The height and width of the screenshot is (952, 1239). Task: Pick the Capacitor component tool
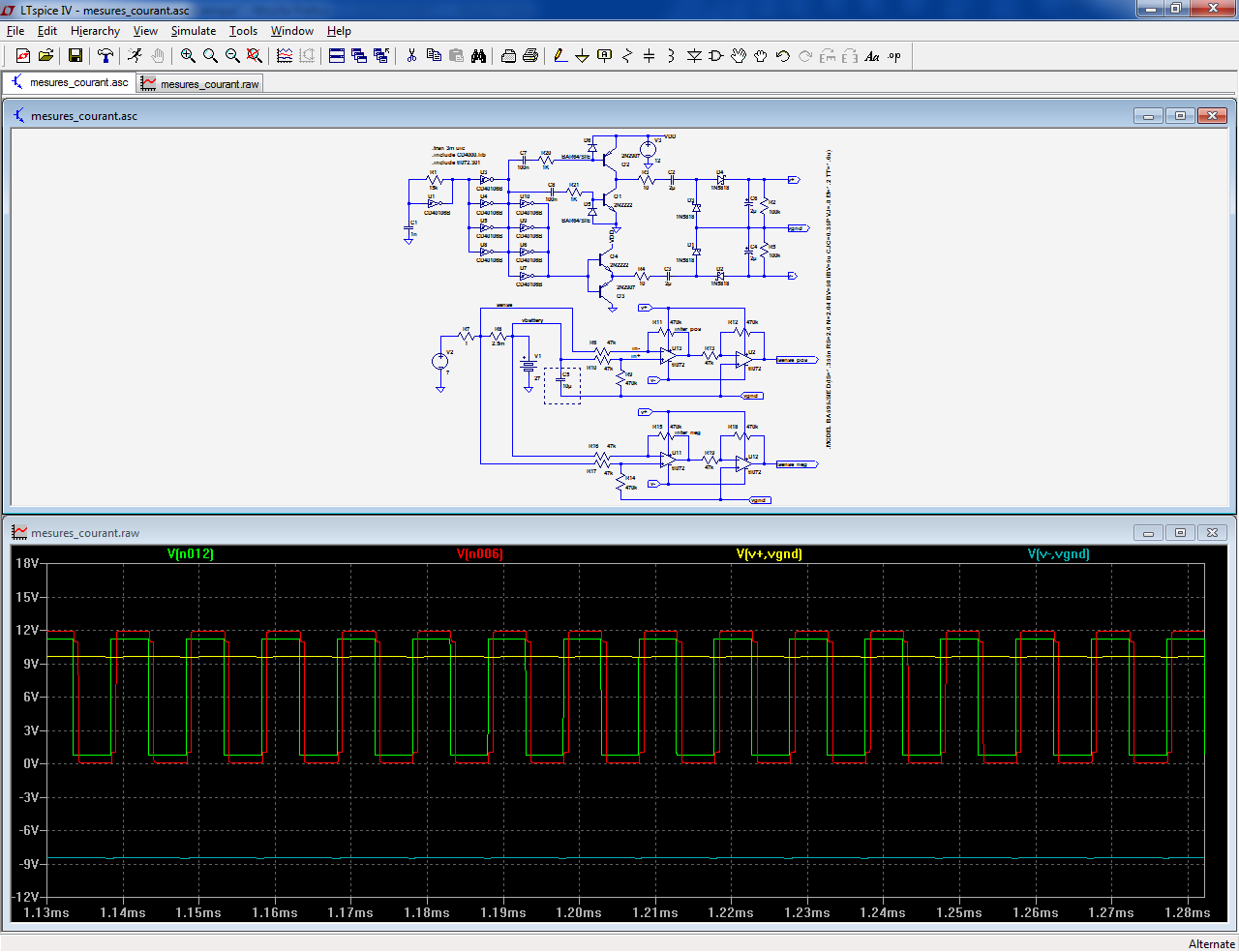(x=649, y=56)
